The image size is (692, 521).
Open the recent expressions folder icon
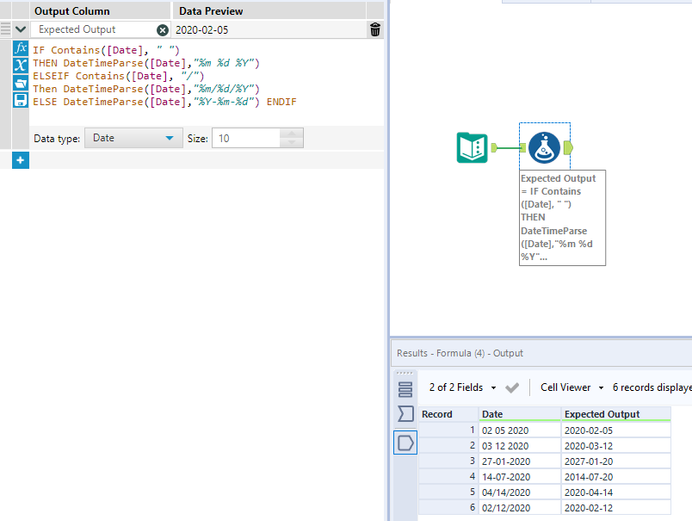pos(20,83)
